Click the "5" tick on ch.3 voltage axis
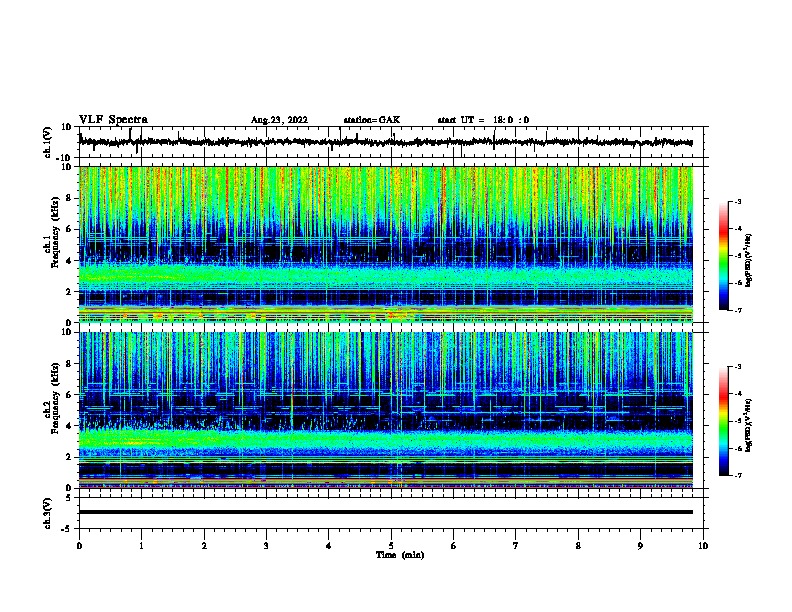This screenshot has width=792, height=612. tap(69, 498)
